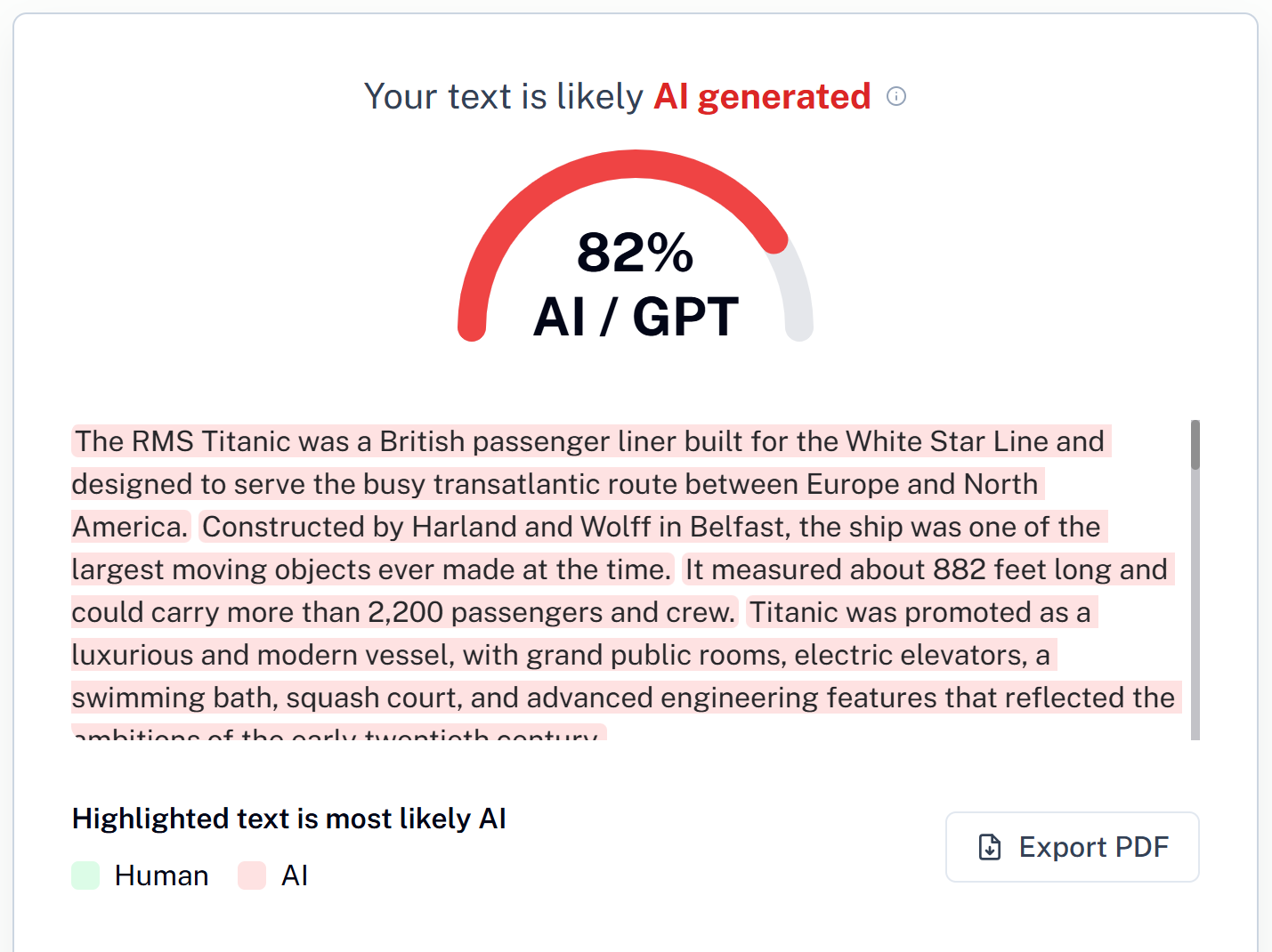Image resolution: width=1272 pixels, height=952 pixels.
Task: Click 'Your text is likely' heading text
Action: point(503,96)
